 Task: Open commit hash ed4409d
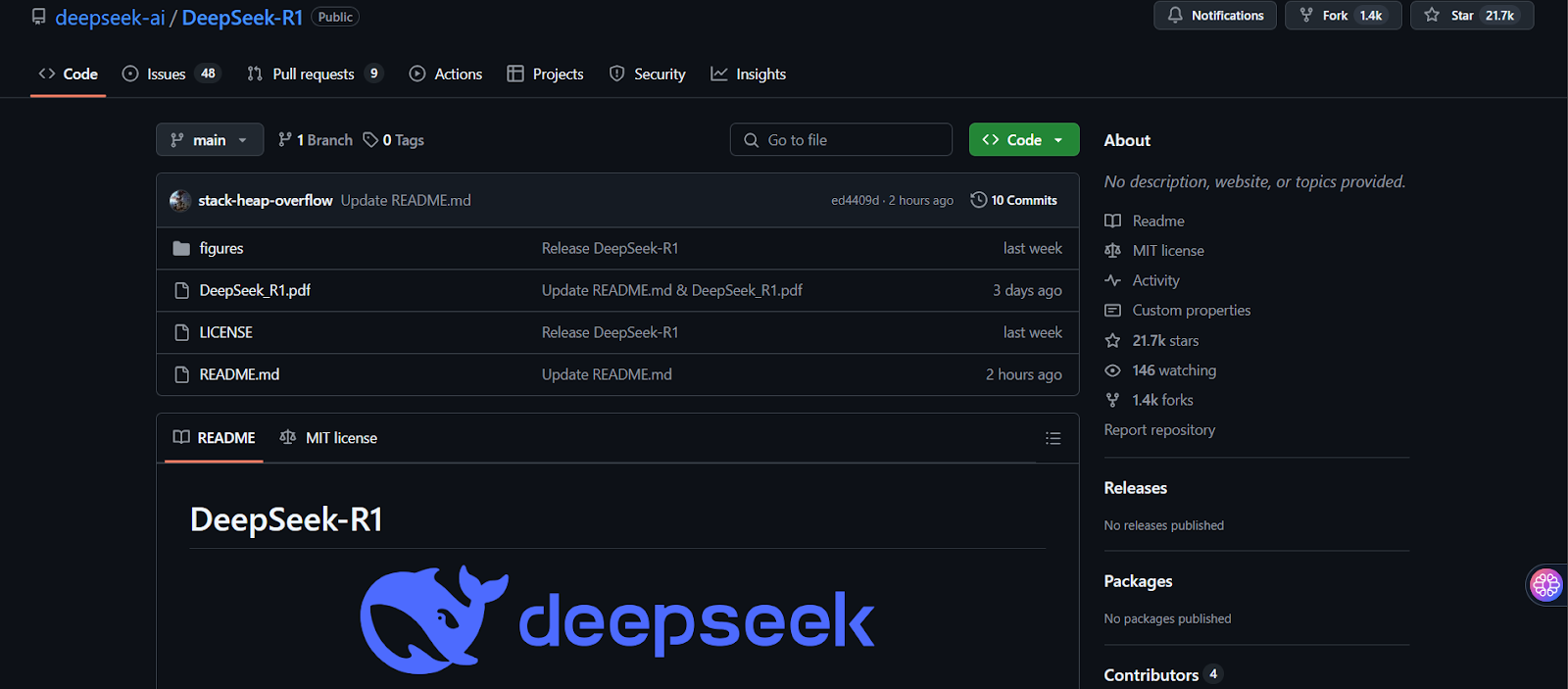(856, 201)
